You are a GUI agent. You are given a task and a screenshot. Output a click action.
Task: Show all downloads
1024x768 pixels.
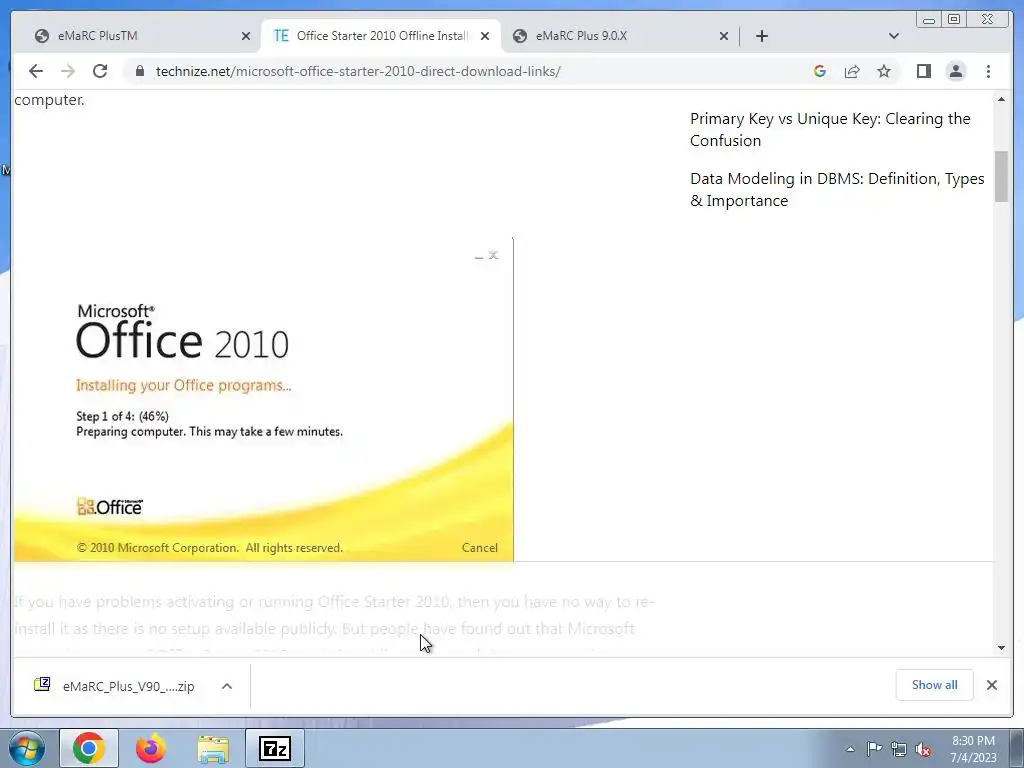935,685
